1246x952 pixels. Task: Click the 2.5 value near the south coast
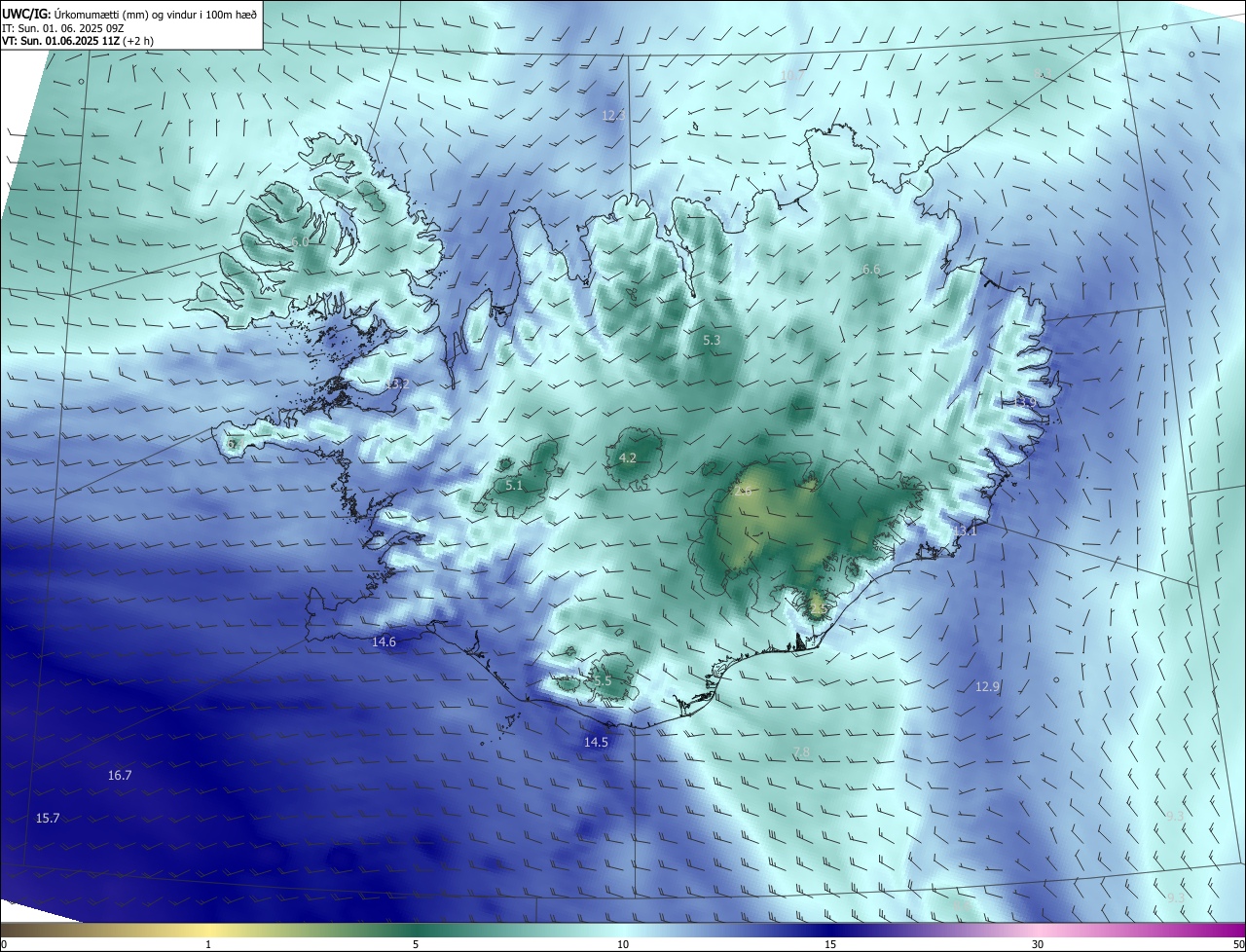818,609
